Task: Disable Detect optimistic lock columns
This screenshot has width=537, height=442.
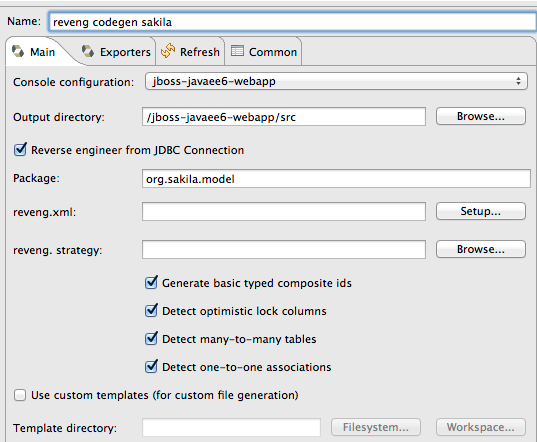Action: (x=151, y=311)
